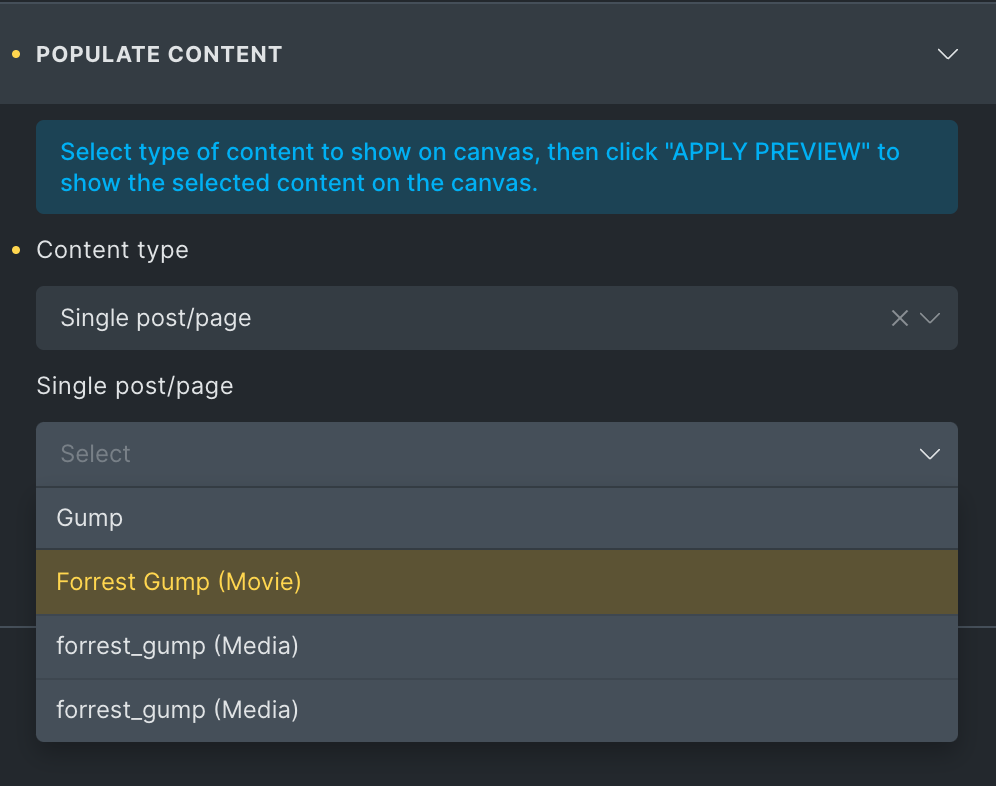
Task: Collapse the Populate Content section chevron
Action: 948,54
